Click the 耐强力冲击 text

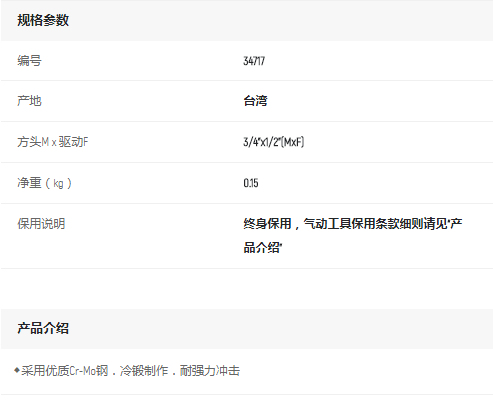pyautogui.click(x=210, y=371)
